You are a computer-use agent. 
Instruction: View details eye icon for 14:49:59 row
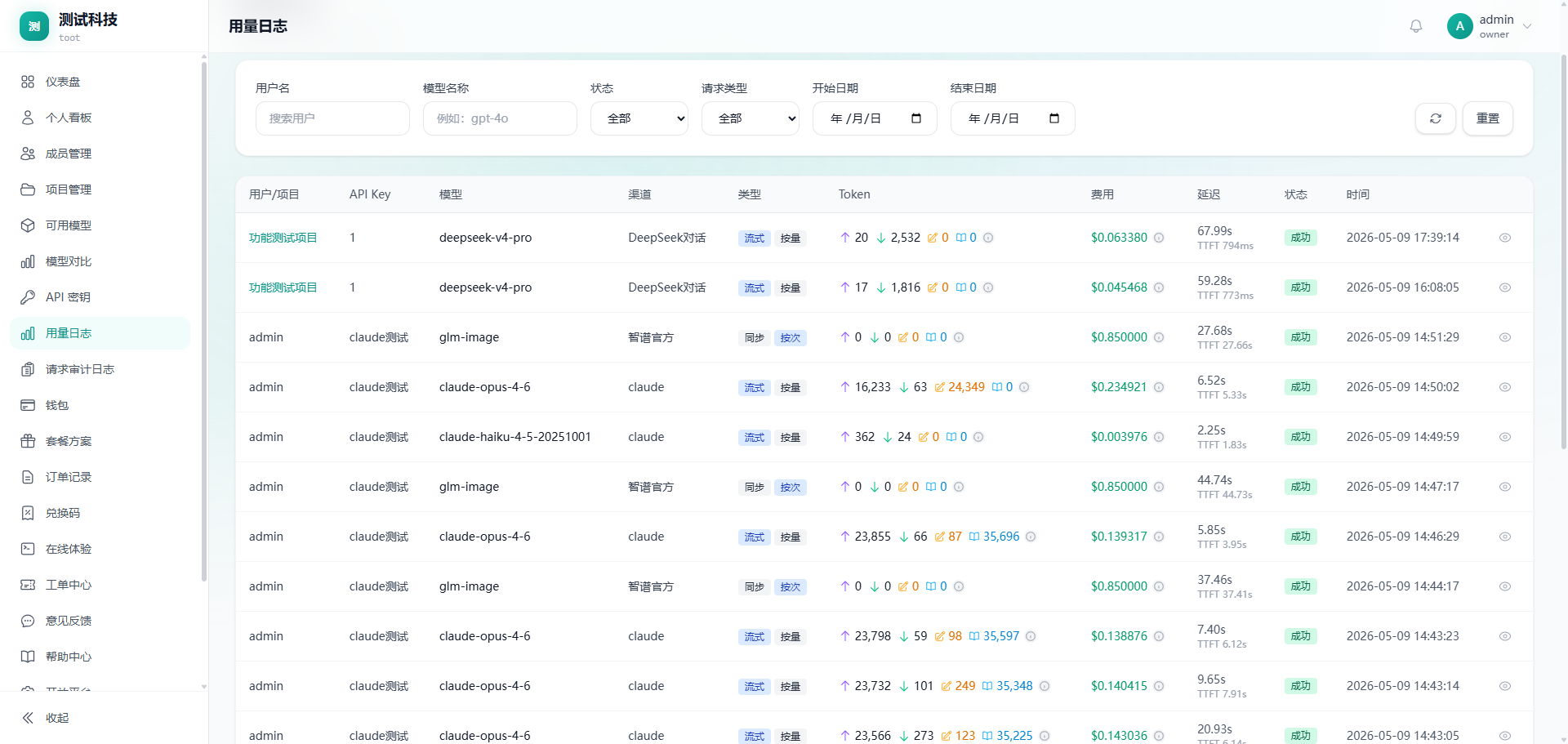pyautogui.click(x=1505, y=437)
